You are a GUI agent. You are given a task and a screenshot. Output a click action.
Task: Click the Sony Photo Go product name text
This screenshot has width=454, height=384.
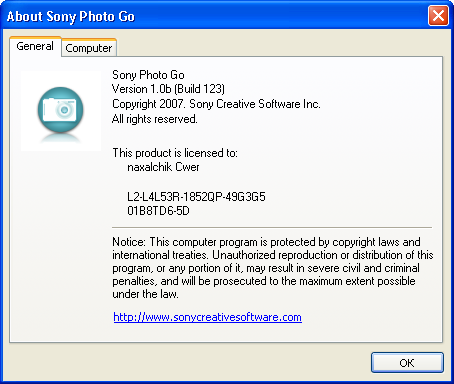[x=148, y=75]
